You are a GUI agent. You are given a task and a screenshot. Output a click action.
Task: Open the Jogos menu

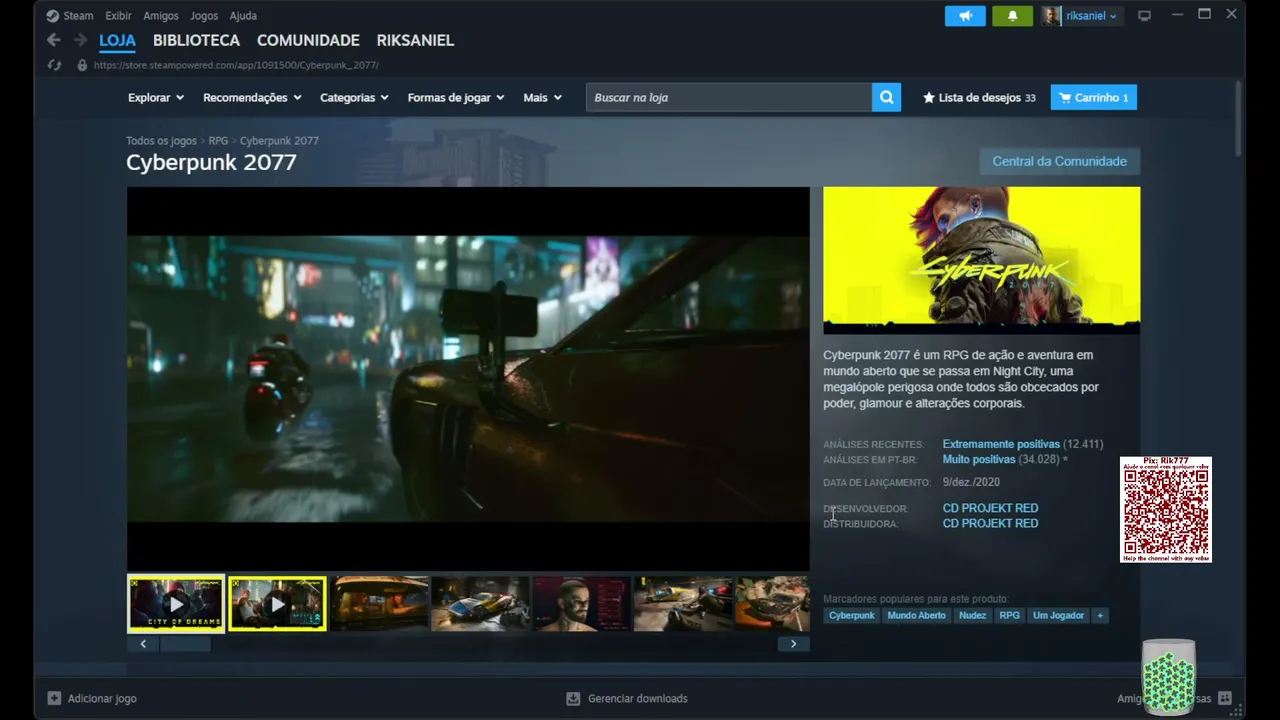point(204,15)
